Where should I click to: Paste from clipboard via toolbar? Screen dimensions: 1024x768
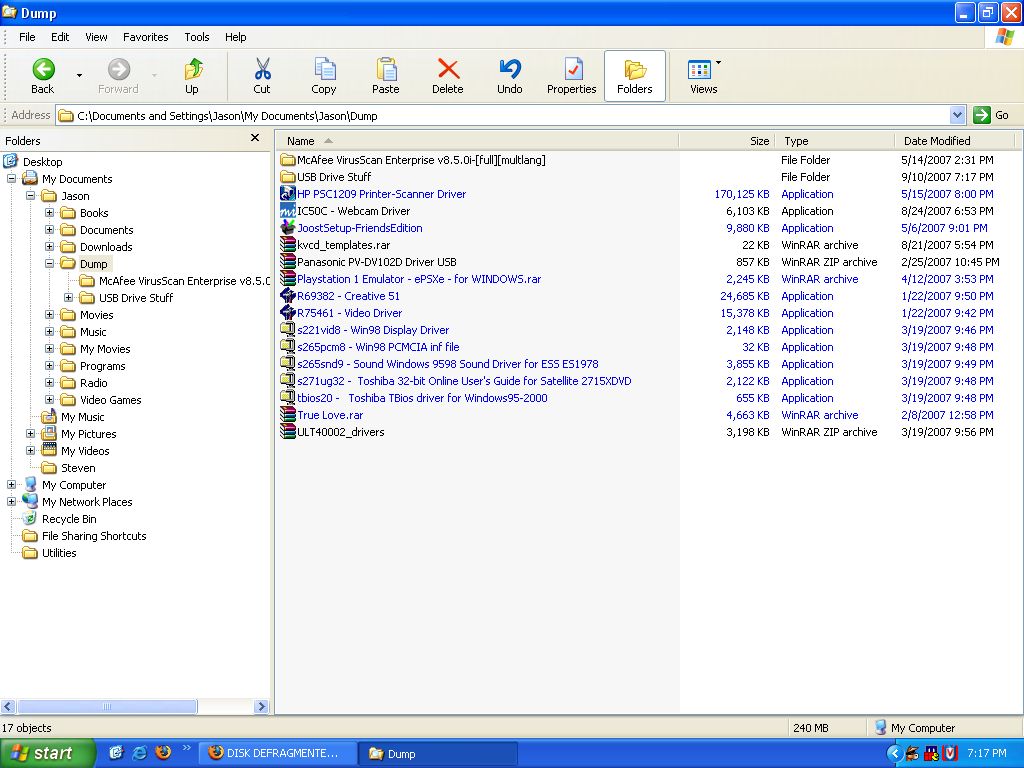[x=385, y=76]
